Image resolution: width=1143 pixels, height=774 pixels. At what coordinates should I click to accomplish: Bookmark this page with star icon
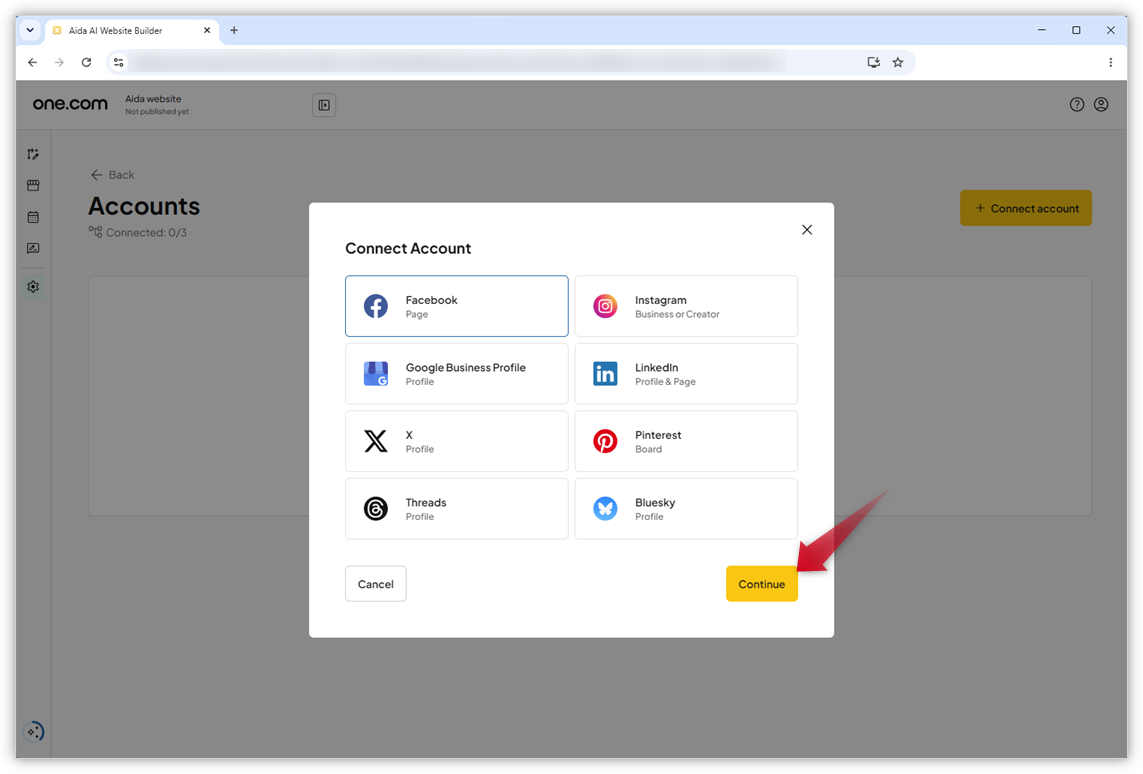pyautogui.click(x=898, y=63)
